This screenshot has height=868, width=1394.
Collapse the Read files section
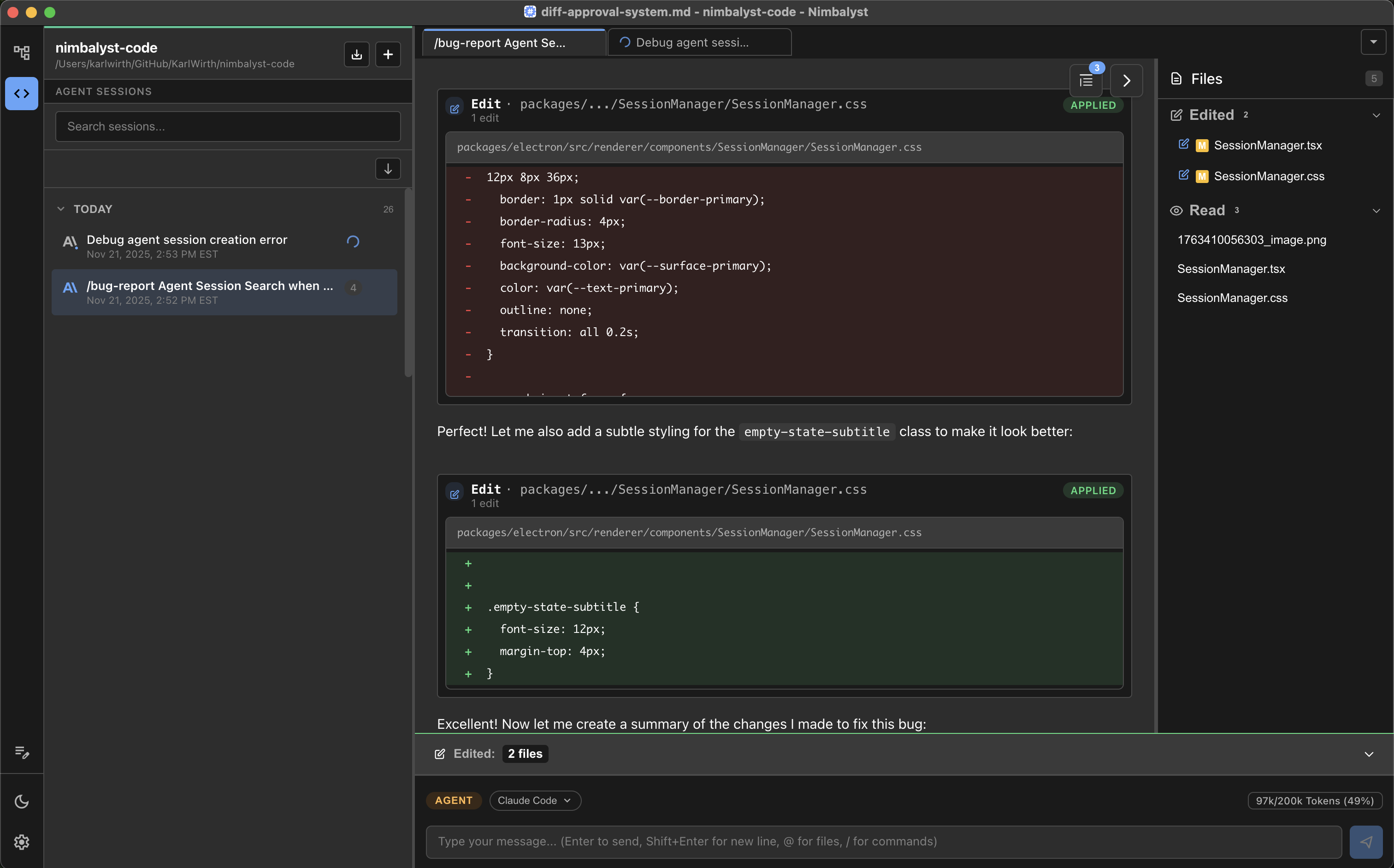[x=1376, y=210]
